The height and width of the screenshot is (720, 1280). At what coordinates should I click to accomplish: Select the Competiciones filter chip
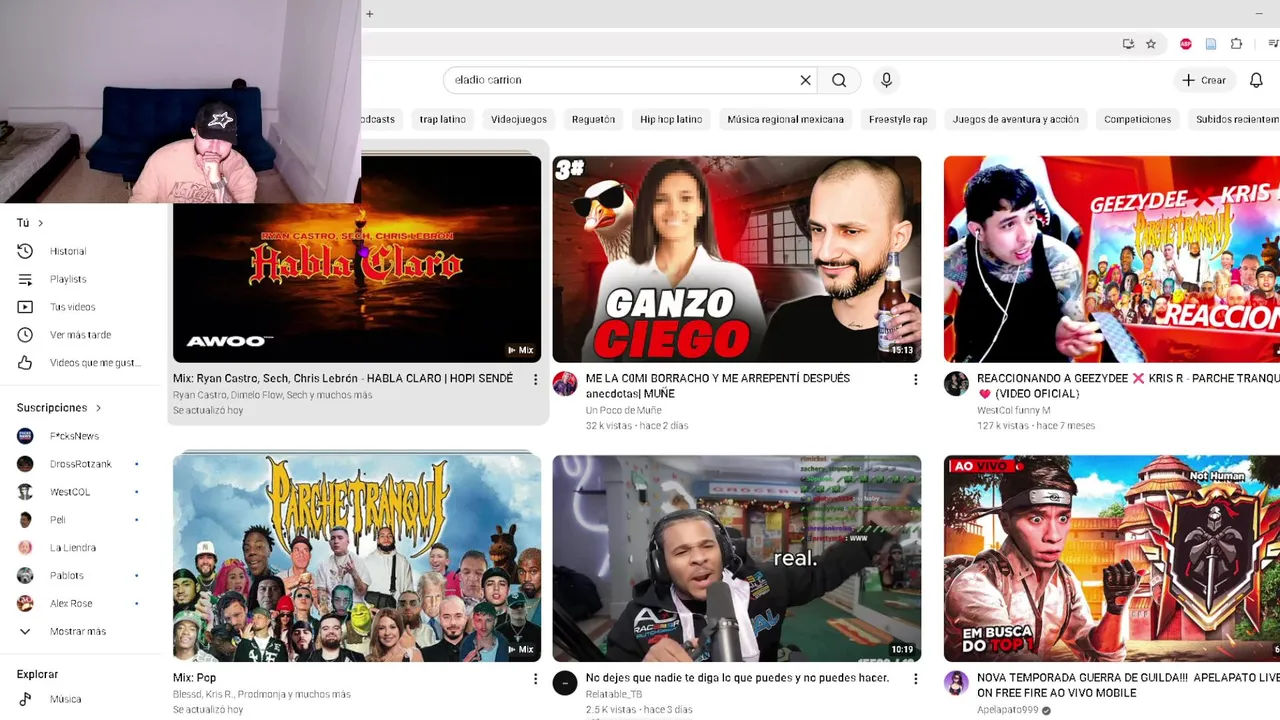point(1137,119)
